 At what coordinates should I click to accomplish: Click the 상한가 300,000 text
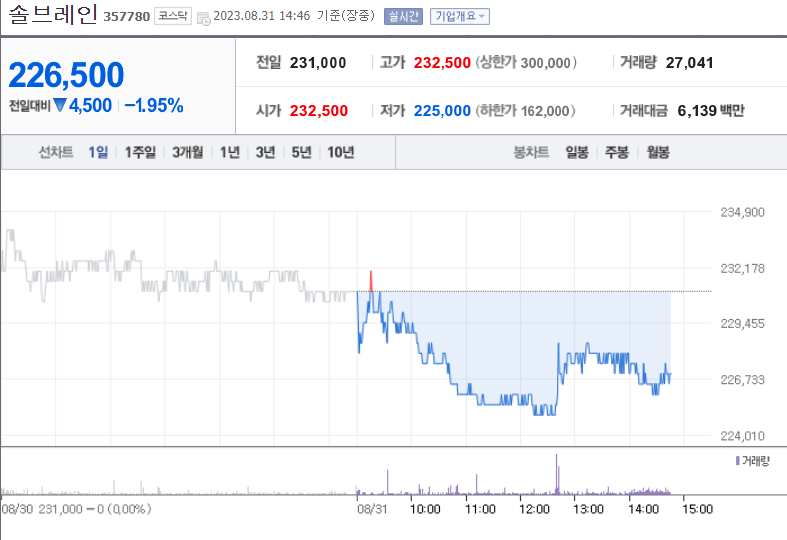pos(526,63)
